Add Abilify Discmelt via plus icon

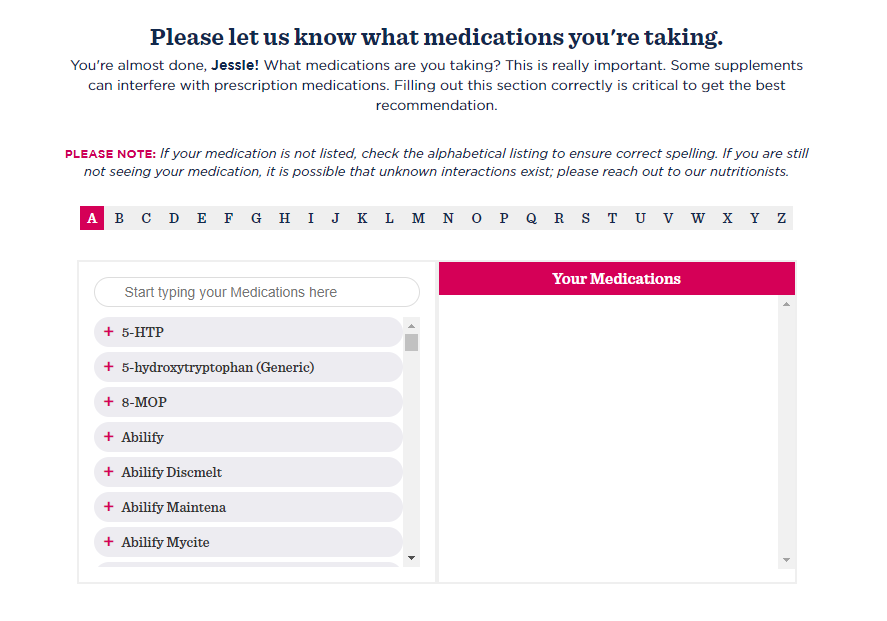109,472
